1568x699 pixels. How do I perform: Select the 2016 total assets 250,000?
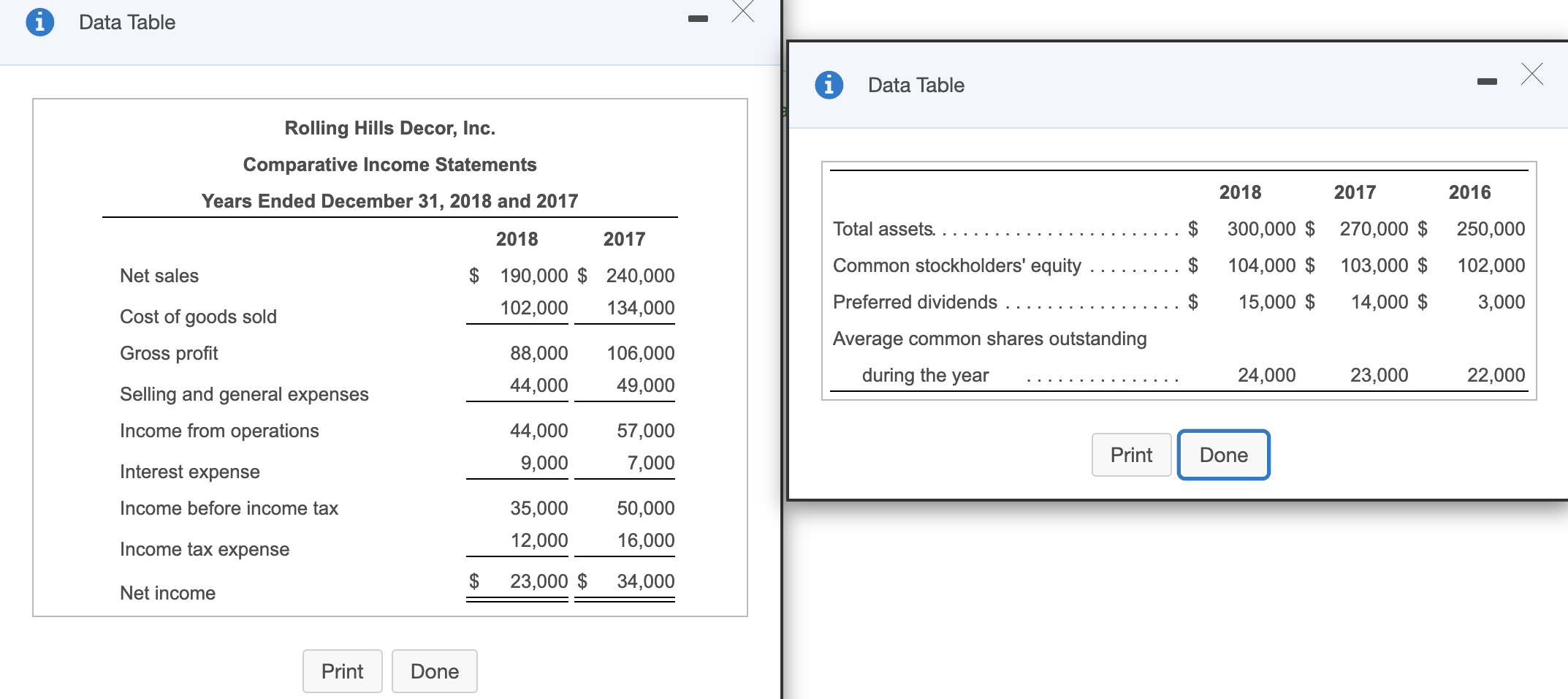pos(1491,229)
